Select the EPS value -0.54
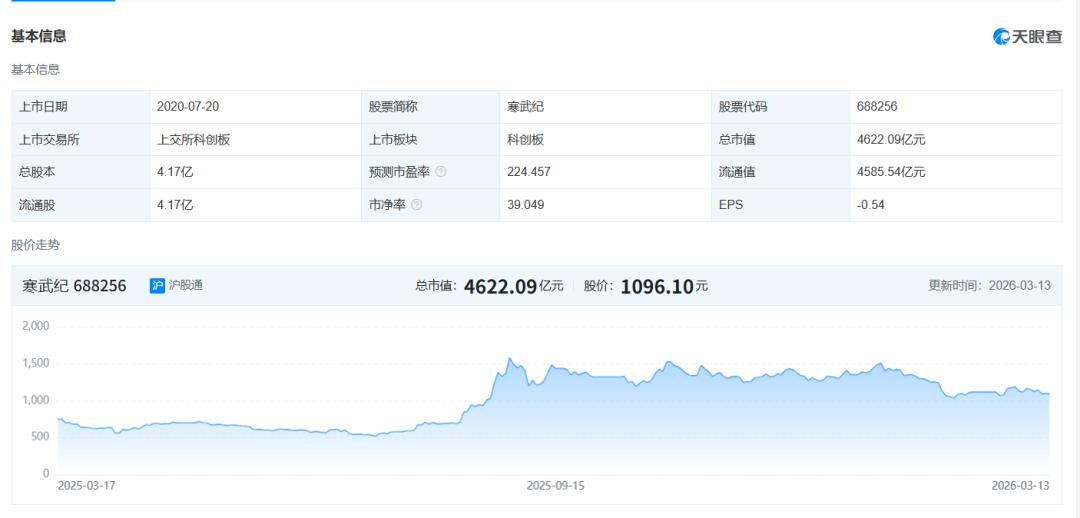Screen dimensions: 1080x518 [871, 205]
